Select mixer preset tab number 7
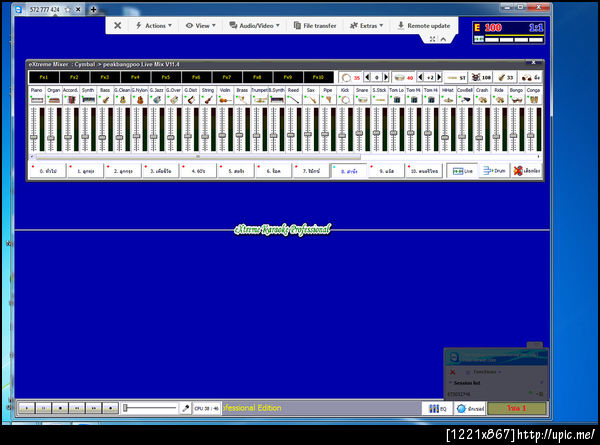The height and width of the screenshot is (445, 600). (311, 171)
